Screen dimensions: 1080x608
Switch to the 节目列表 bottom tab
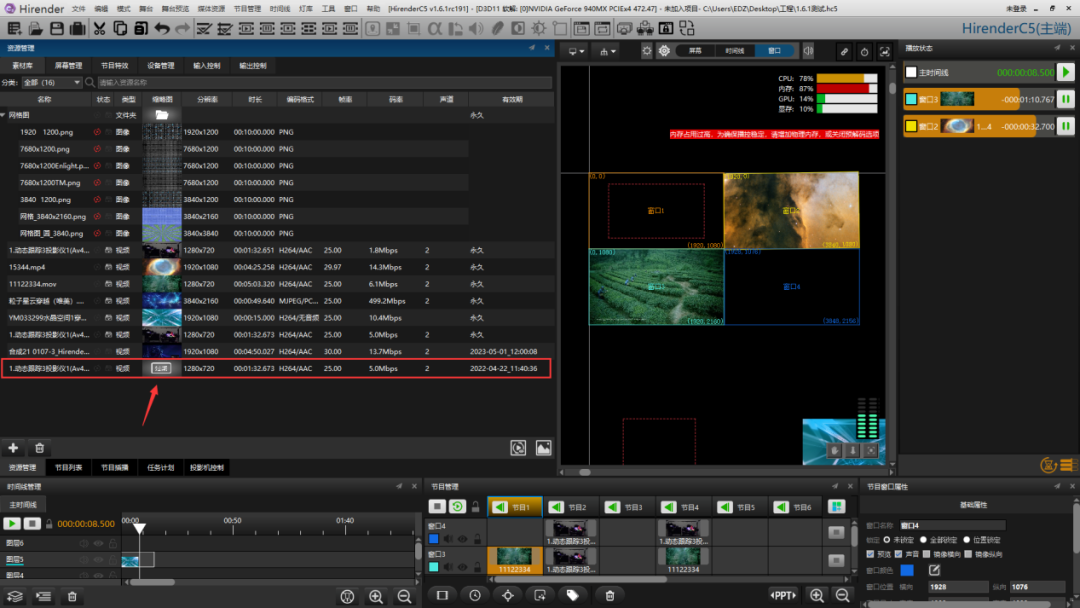point(68,468)
